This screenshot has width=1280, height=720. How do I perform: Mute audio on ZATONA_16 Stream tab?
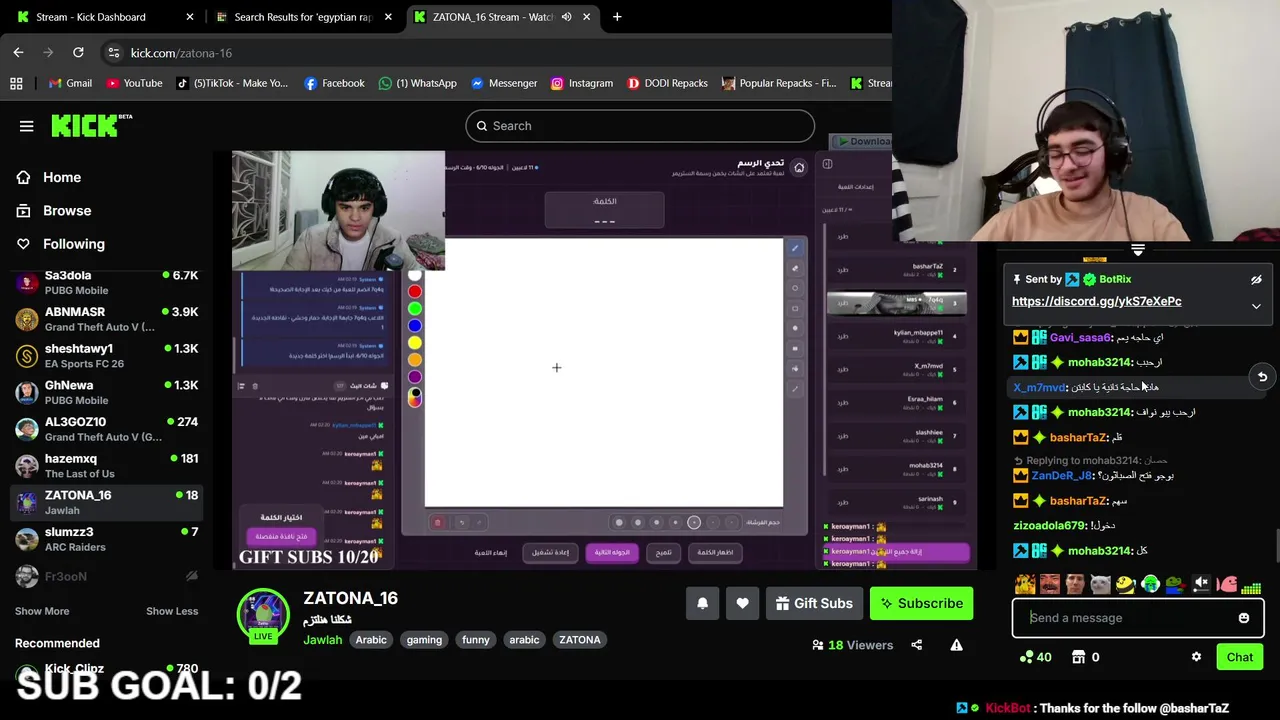pos(566,17)
